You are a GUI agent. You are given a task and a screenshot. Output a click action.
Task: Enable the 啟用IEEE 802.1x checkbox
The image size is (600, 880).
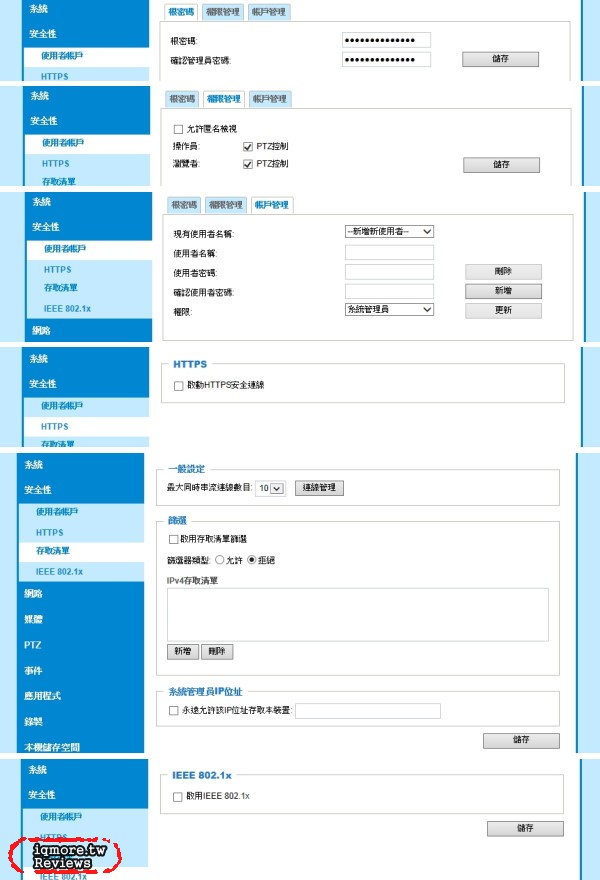coord(177,796)
